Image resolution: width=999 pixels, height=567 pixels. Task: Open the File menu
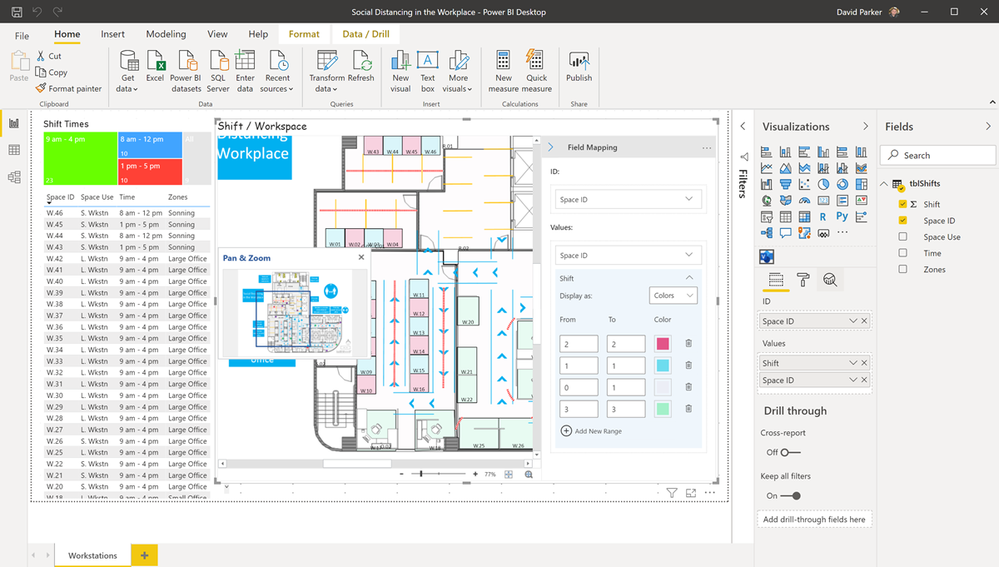point(22,36)
